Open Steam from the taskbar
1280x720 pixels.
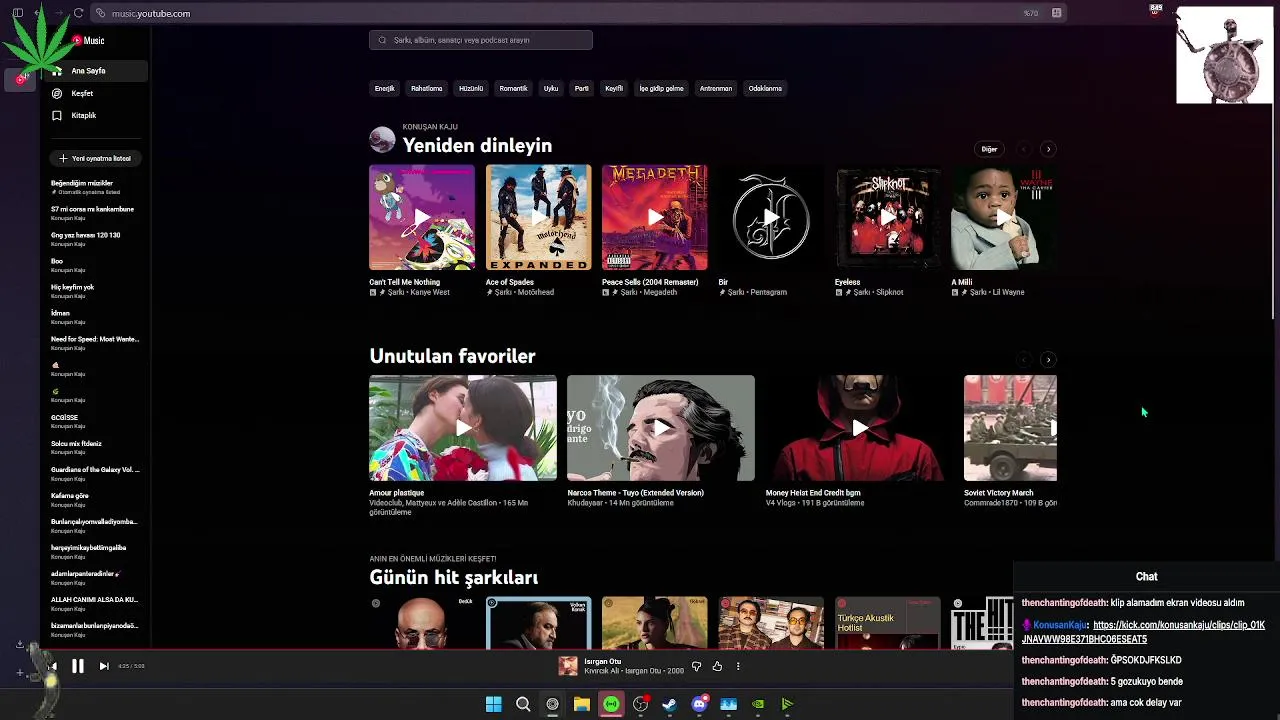pos(669,704)
